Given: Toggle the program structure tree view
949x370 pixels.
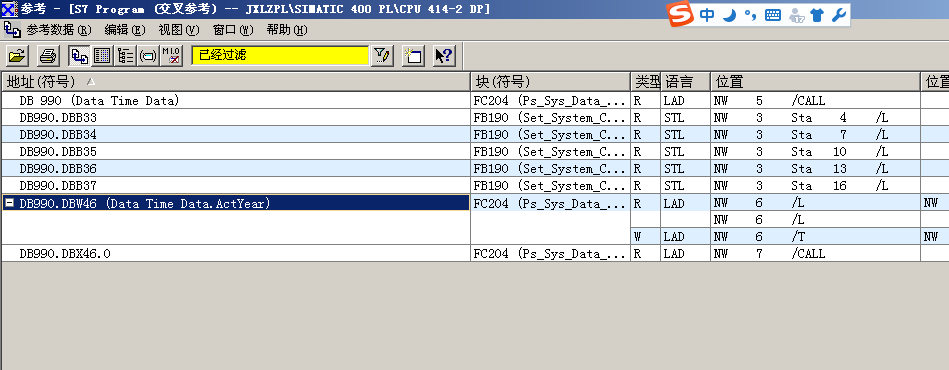Looking at the screenshot, I should point(125,56).
